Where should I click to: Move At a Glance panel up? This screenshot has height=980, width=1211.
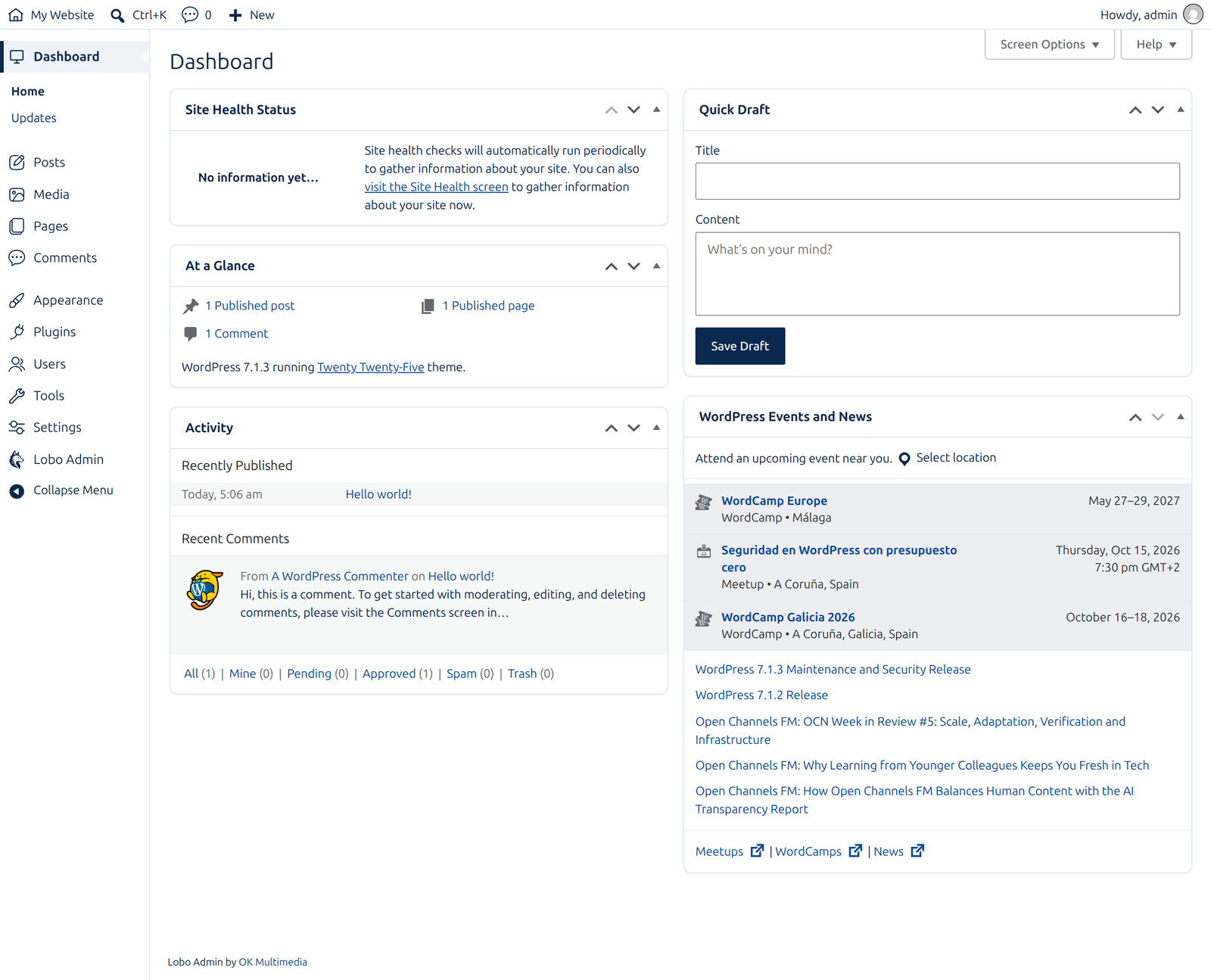[x=612, y=266]
